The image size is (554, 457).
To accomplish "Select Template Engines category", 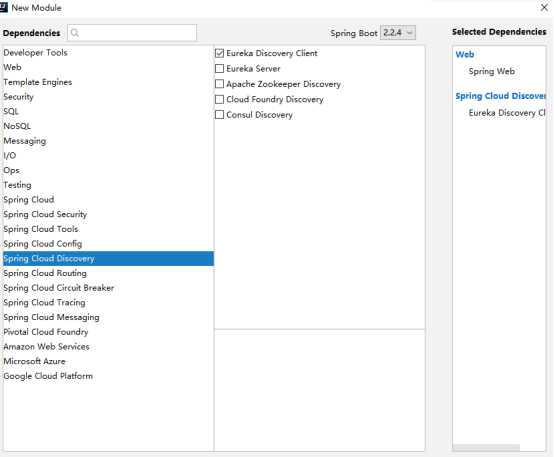I will click(x=108, y=82).
